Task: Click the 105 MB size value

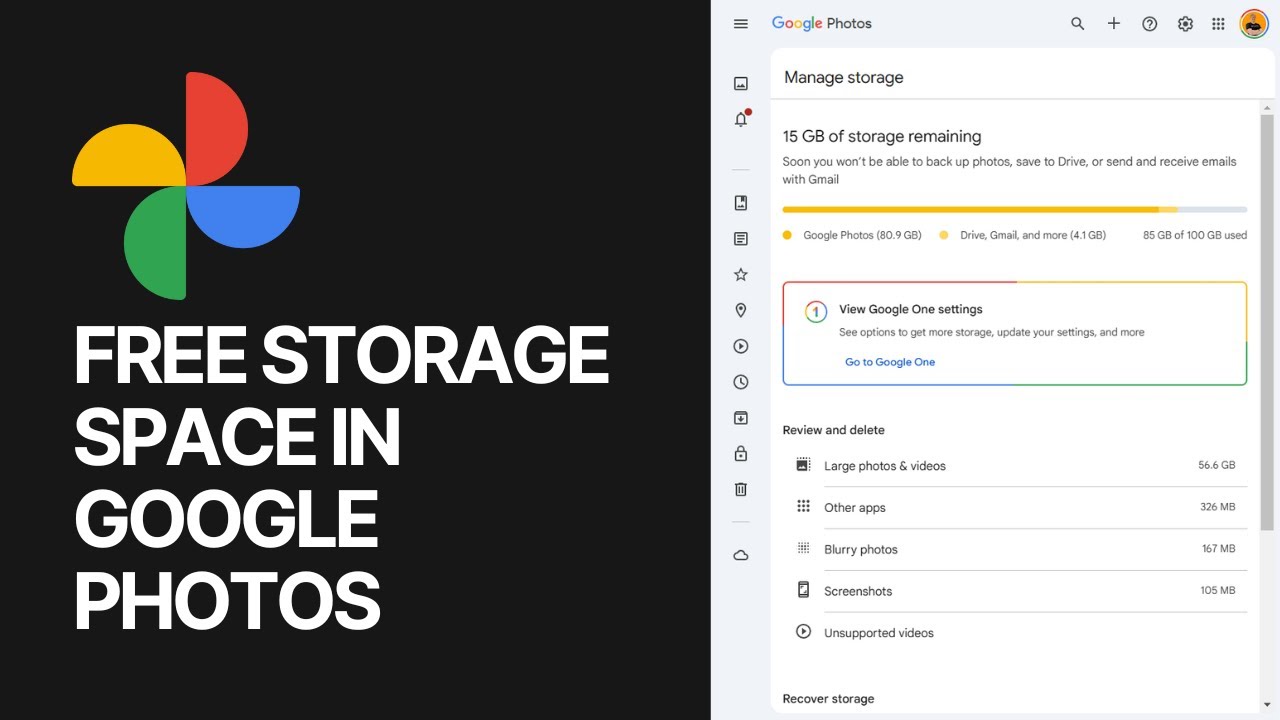Action: click(1218, 591)
